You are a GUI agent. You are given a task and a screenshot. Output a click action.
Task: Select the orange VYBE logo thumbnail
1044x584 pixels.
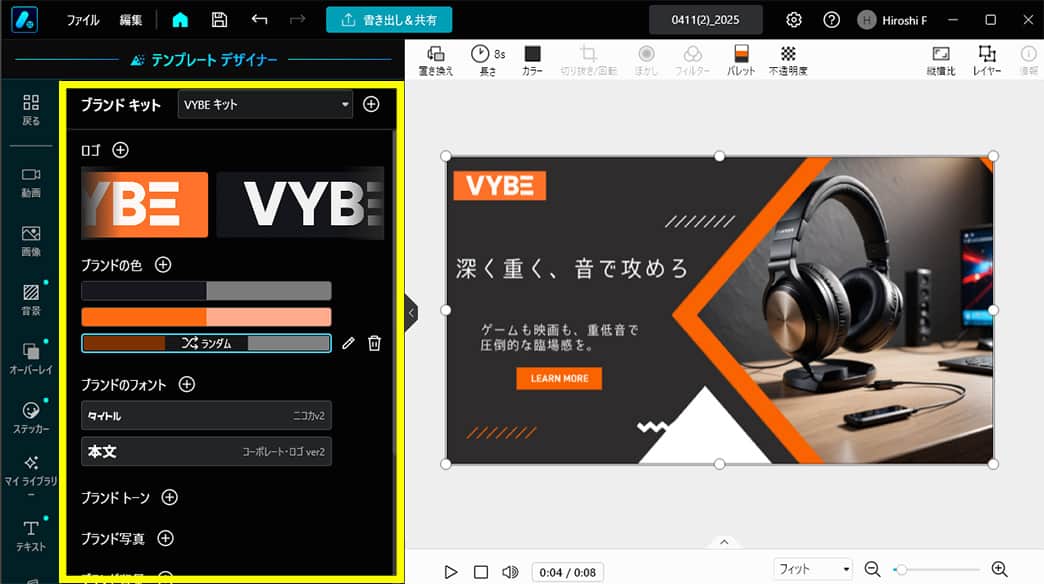pos(144,204)
